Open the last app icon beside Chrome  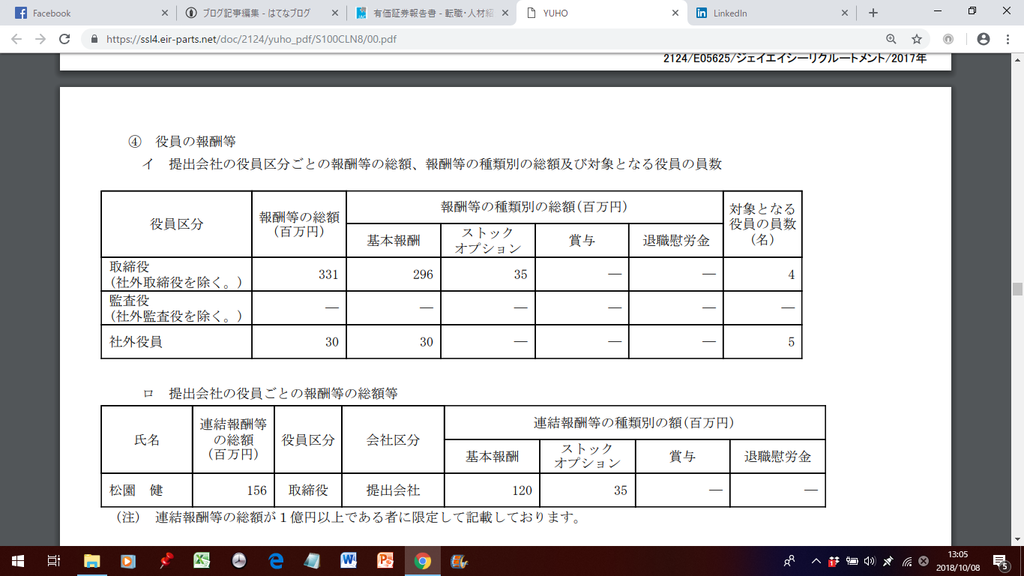tap(459, 561)
